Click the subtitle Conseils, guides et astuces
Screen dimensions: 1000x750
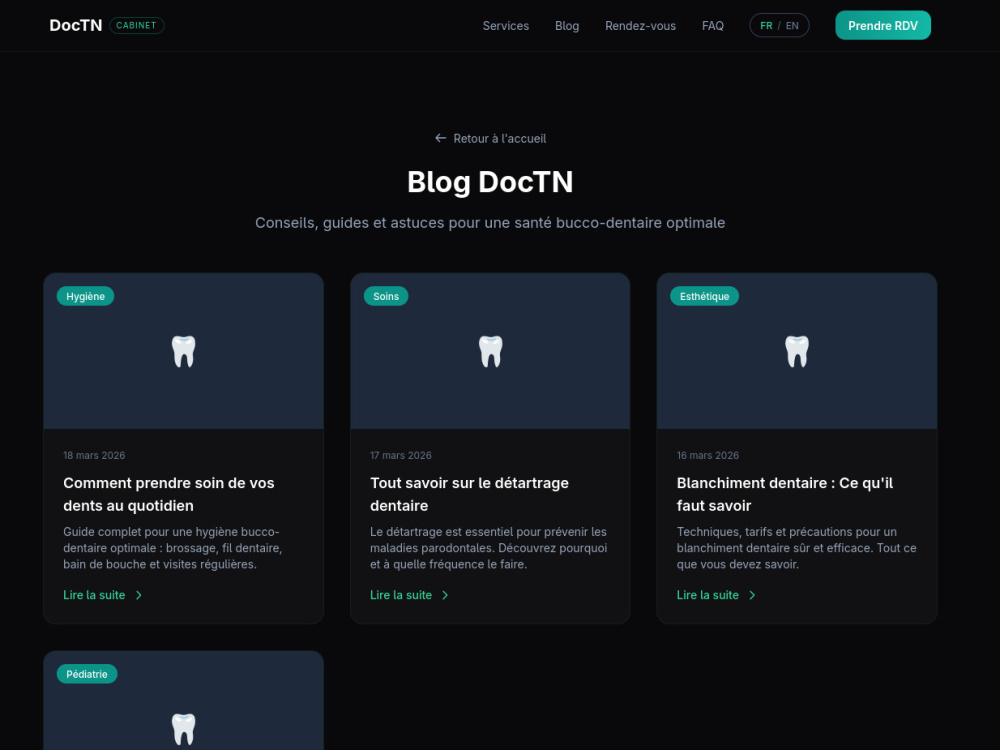[x=490, y=223]
